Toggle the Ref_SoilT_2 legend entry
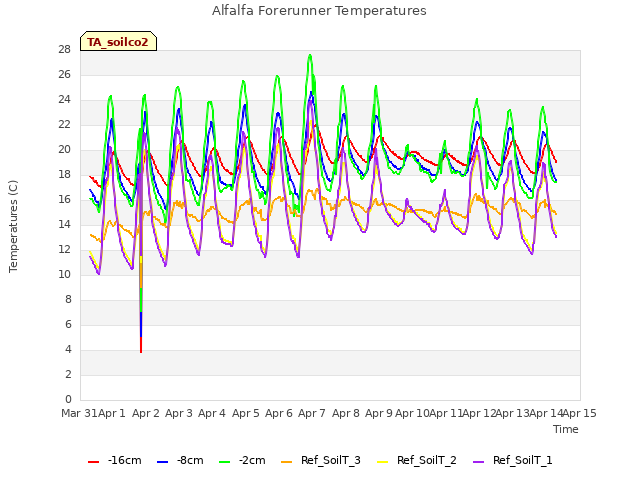640x480 pixels. point(417,460)
